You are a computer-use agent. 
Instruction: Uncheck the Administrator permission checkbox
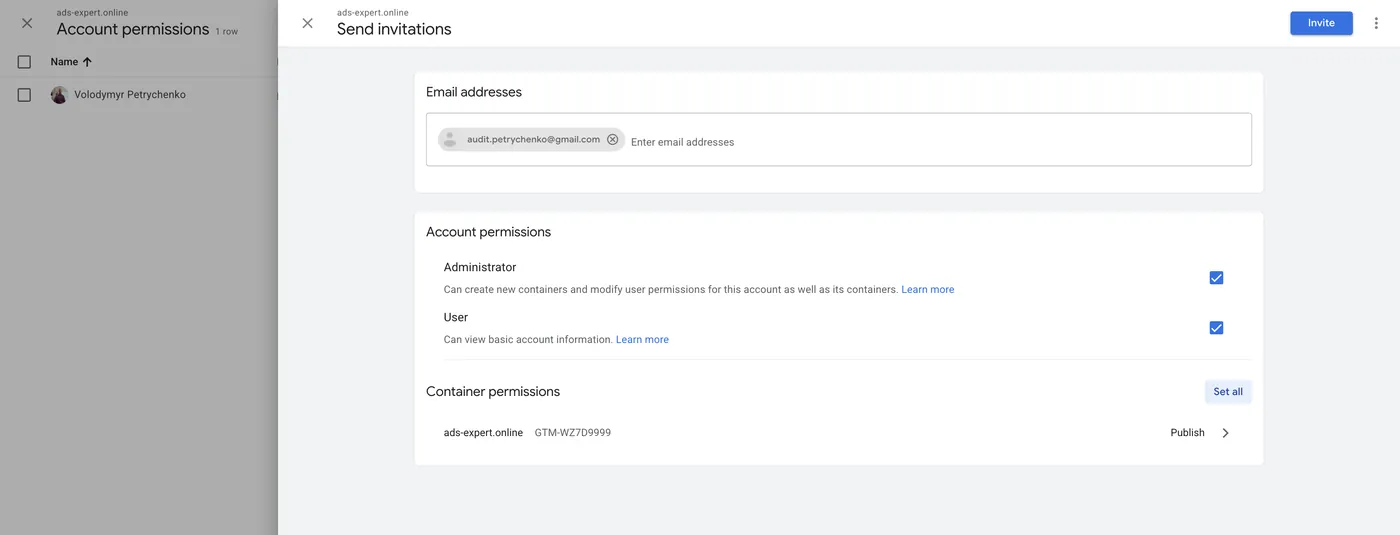(x=1216, y=278)
